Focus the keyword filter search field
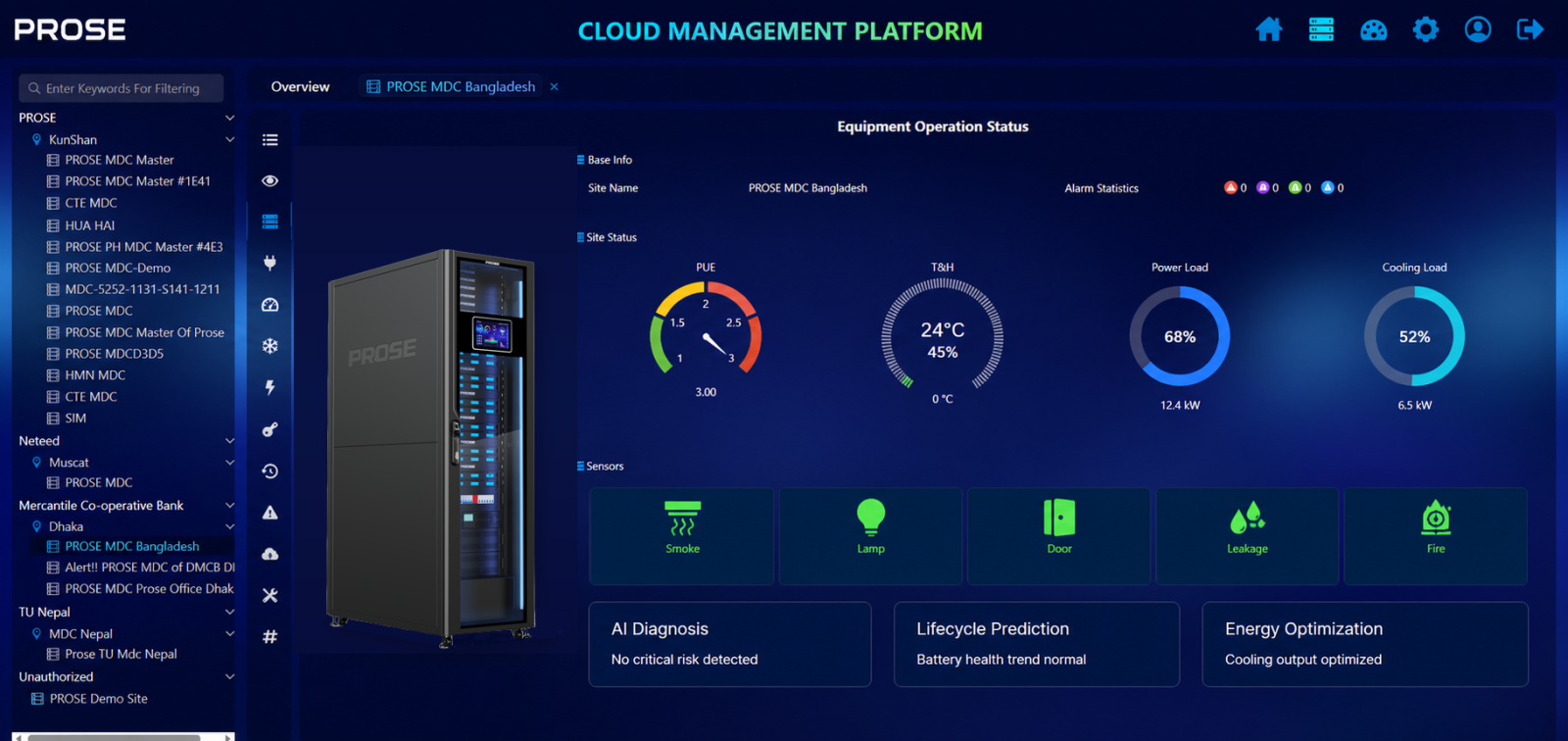This screenshot has width=1568, height=741. tap(122, 88)
